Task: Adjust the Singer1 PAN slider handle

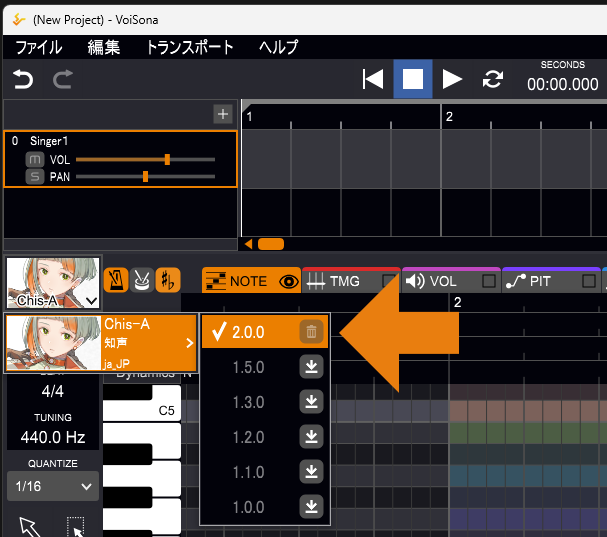Action: coord(146,177)
